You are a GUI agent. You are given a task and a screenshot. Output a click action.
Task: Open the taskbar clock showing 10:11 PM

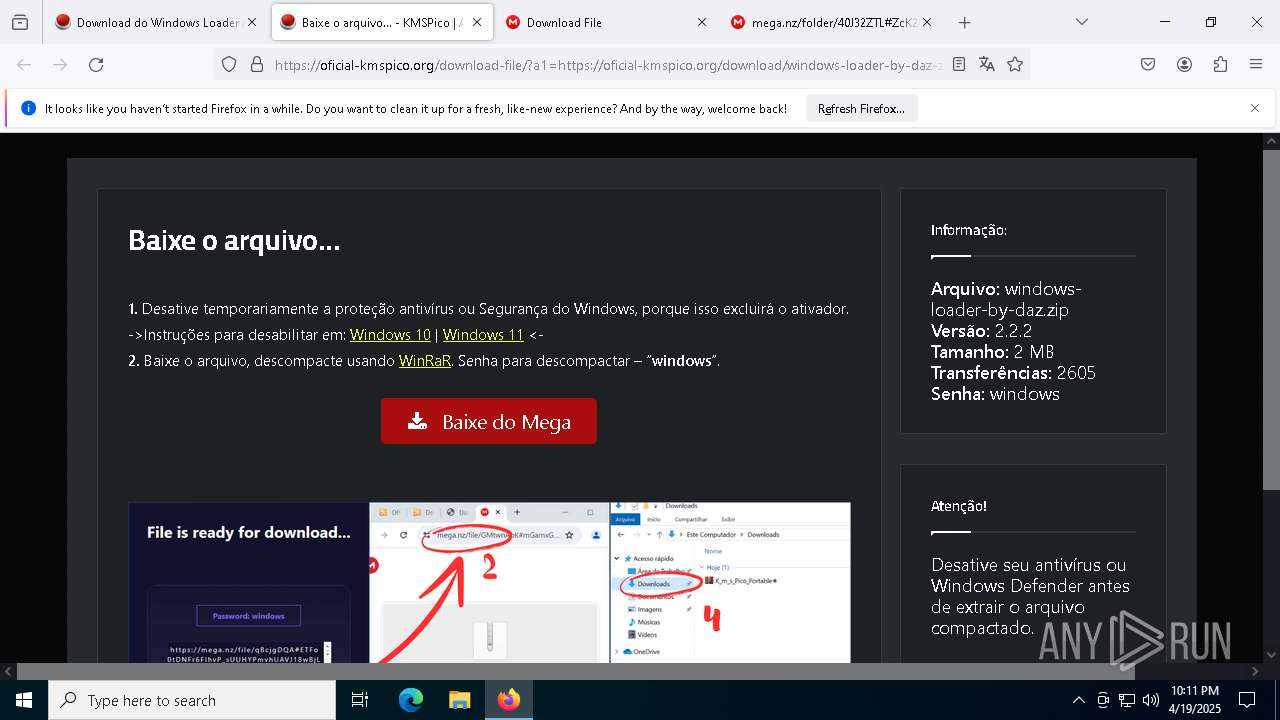coord(1195,700)
